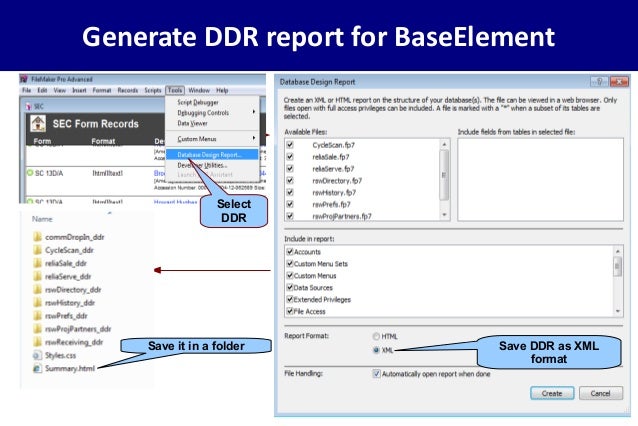Uncheck the CycleScan.fp7 file
The width and height of the screenshot is (638, 426).
290,144
